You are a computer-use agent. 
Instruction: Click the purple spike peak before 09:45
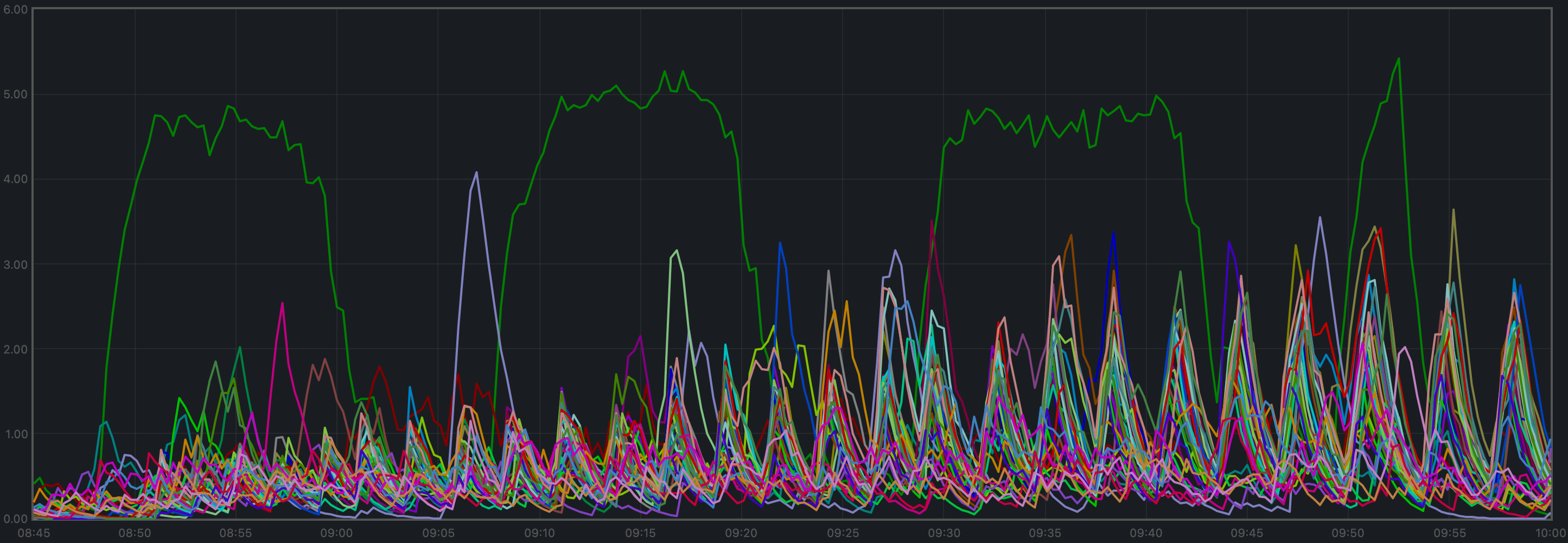[x=1229, y=243]
